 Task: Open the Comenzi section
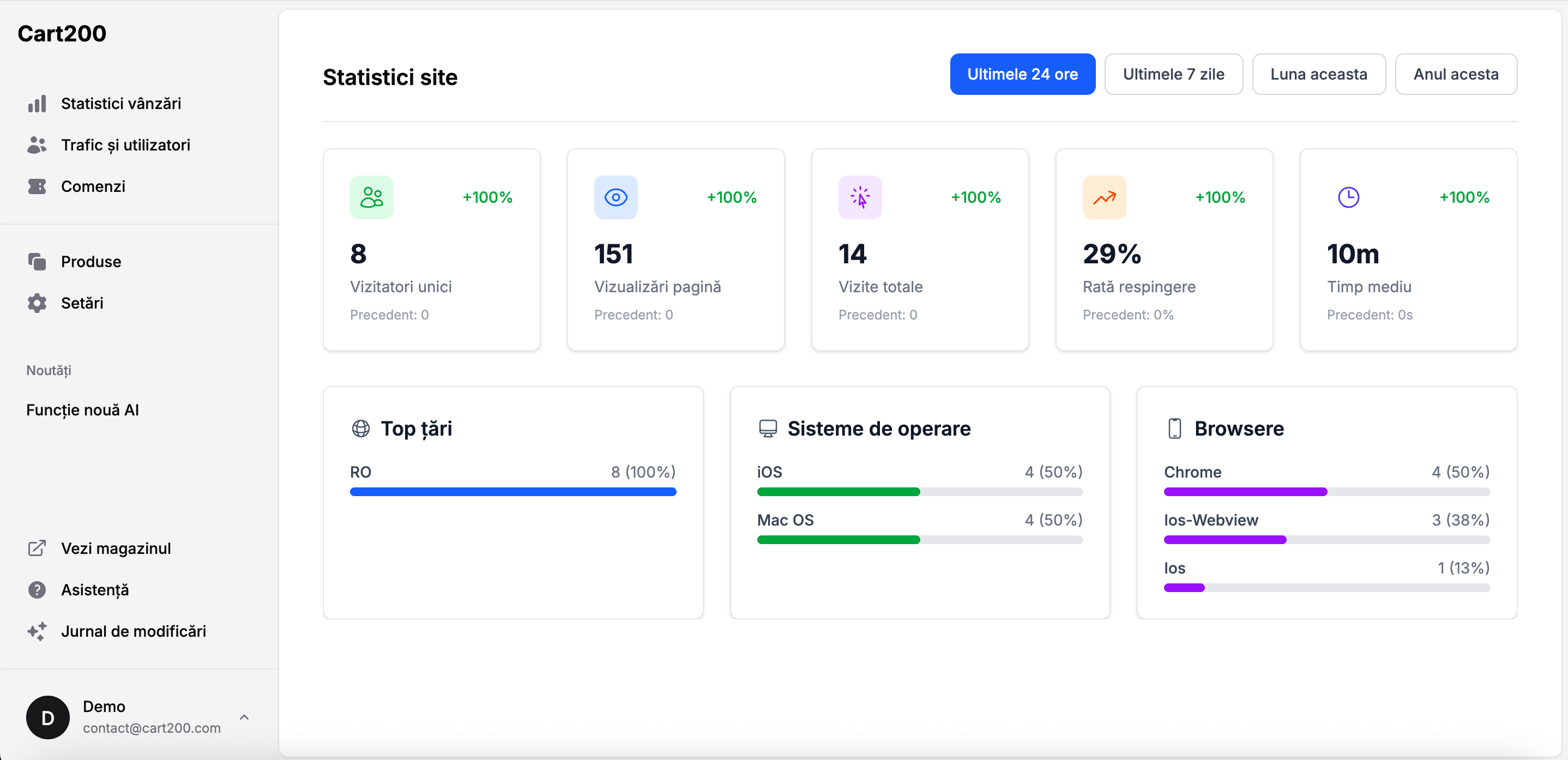[x=93, y=186]
